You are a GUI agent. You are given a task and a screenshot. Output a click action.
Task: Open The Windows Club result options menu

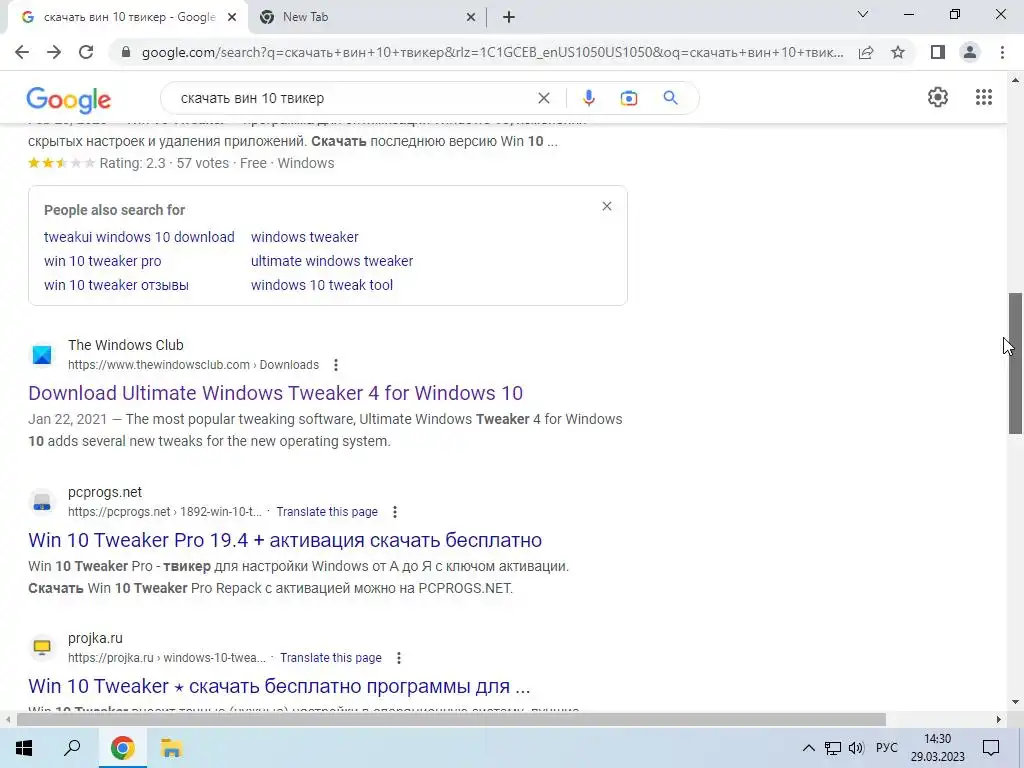[336, 365]
